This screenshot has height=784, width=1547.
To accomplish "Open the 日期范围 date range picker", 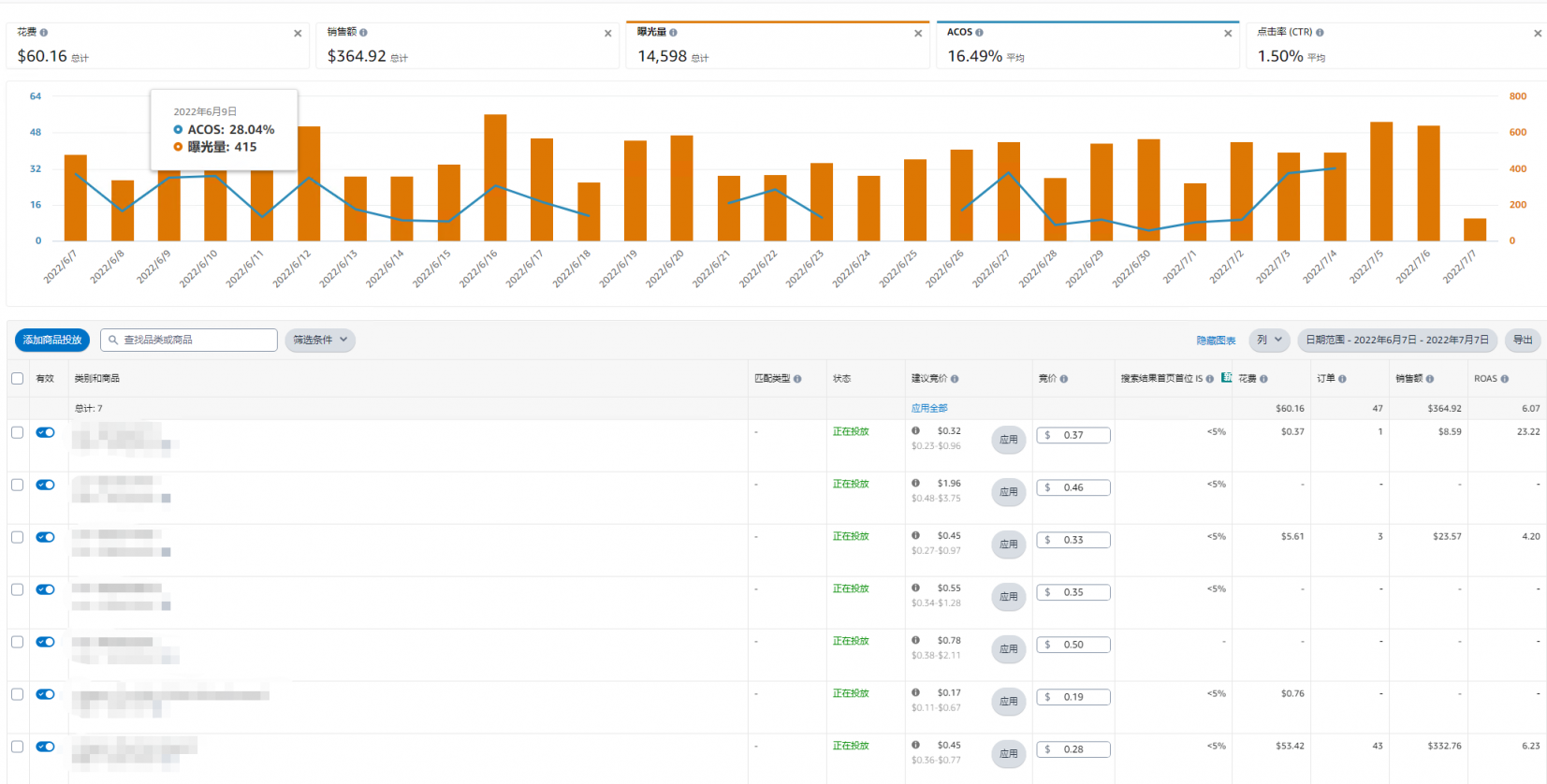I will (1397, 341).
